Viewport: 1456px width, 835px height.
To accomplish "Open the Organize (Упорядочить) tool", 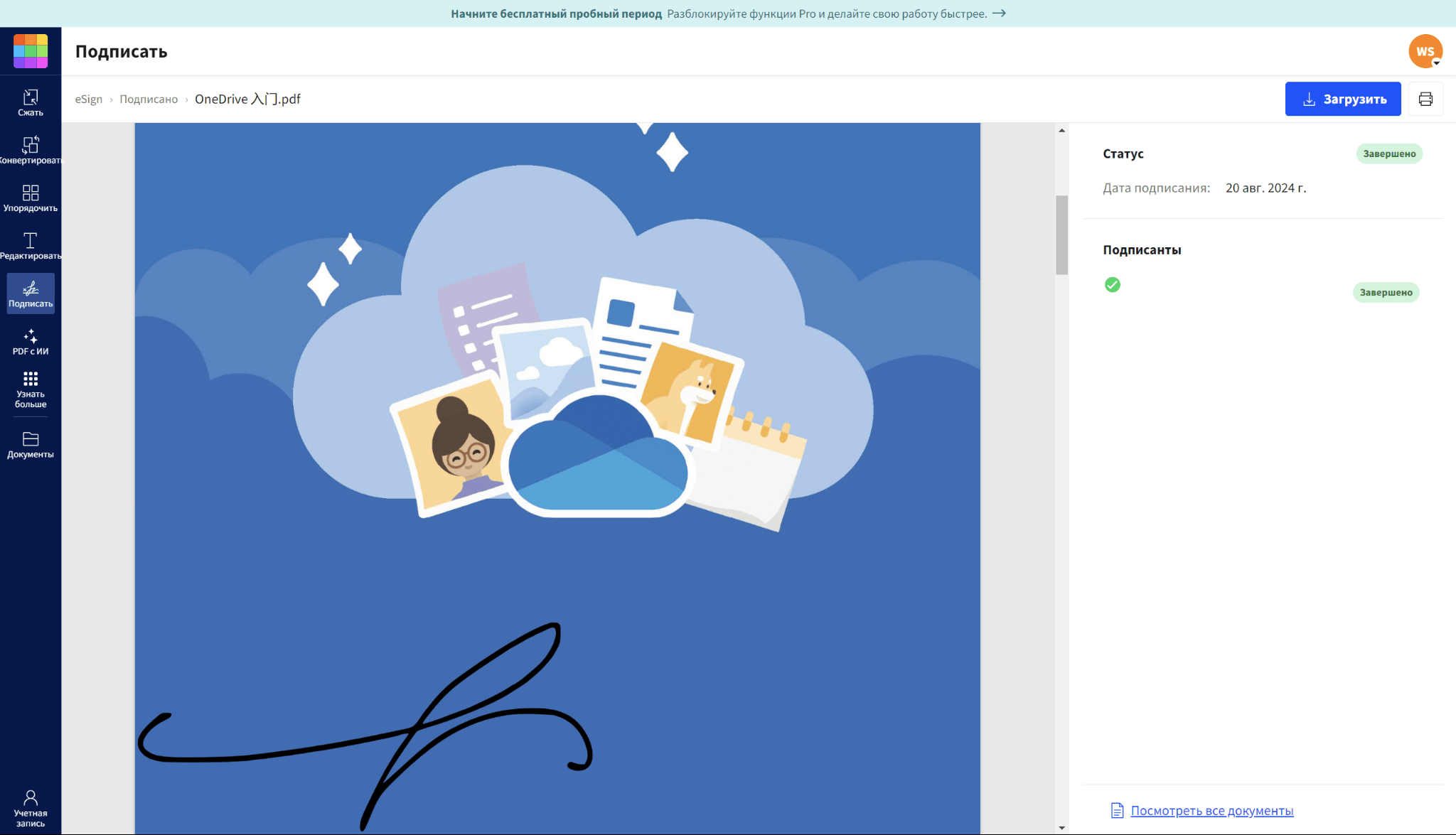I will click(x=31, y=198).
